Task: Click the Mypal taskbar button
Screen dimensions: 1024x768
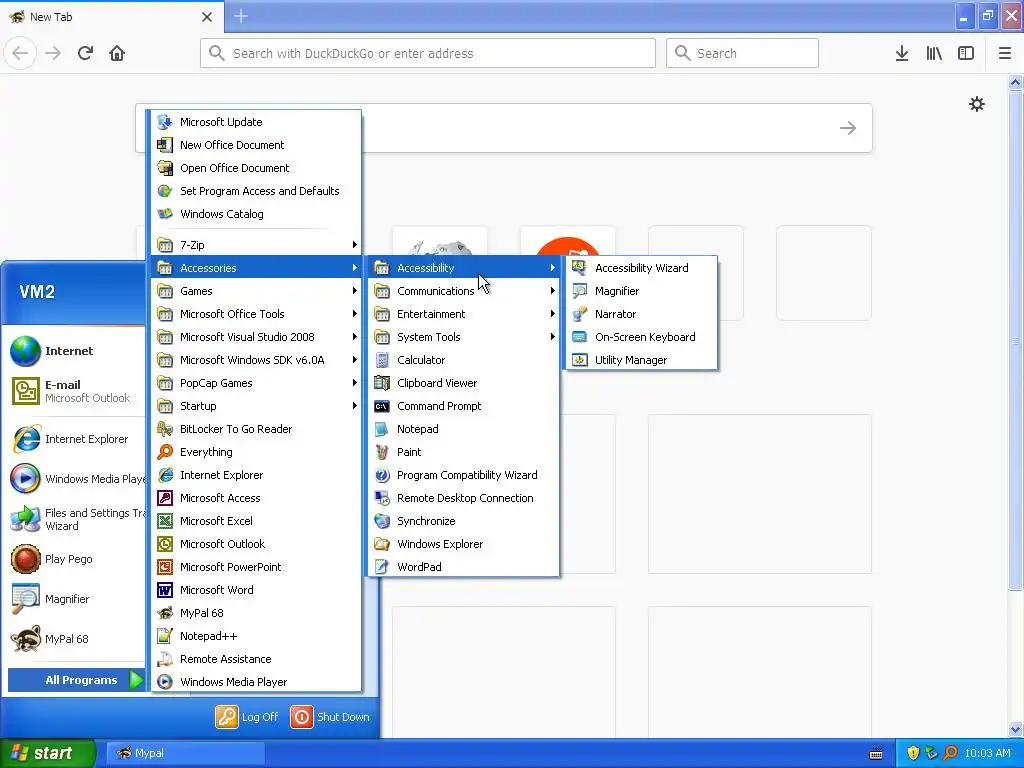Action: tap(185, 753)
